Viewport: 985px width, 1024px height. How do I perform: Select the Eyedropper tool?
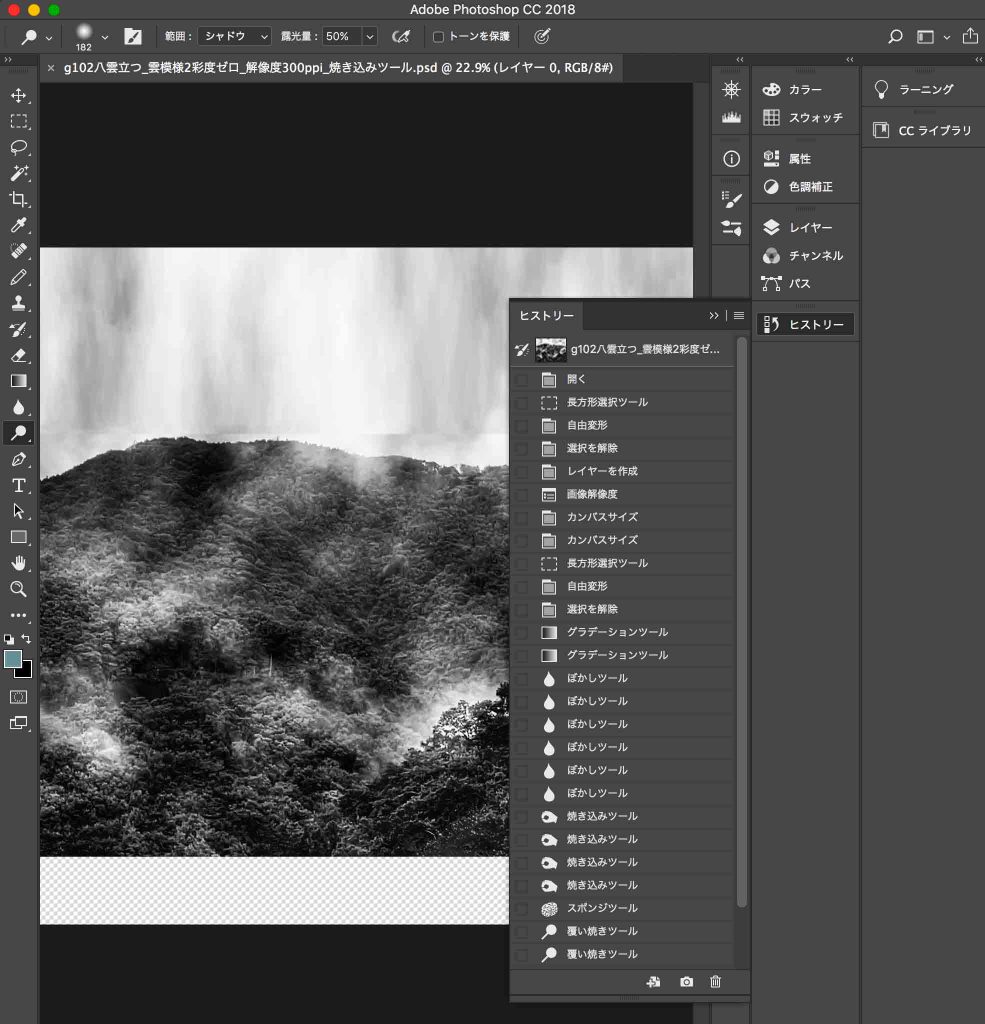[x=18, y=225]
